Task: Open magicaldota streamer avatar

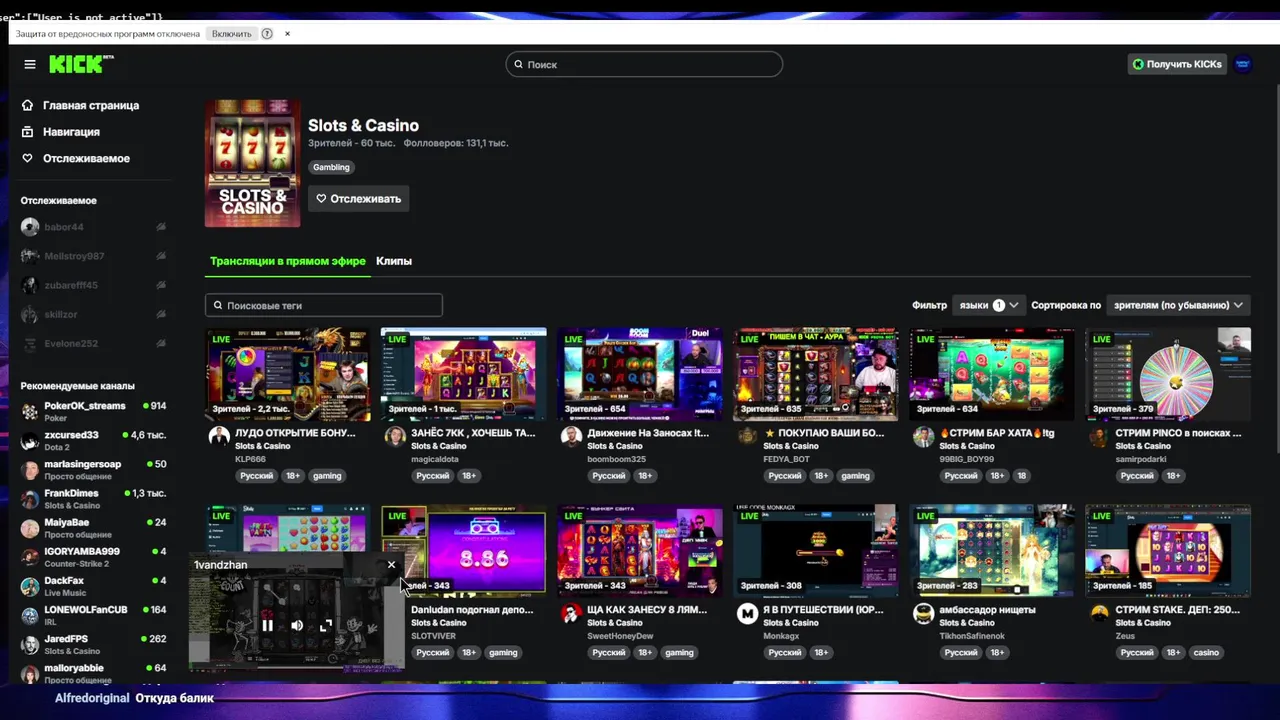Action: pyautogui.click(x=395, y=437)
